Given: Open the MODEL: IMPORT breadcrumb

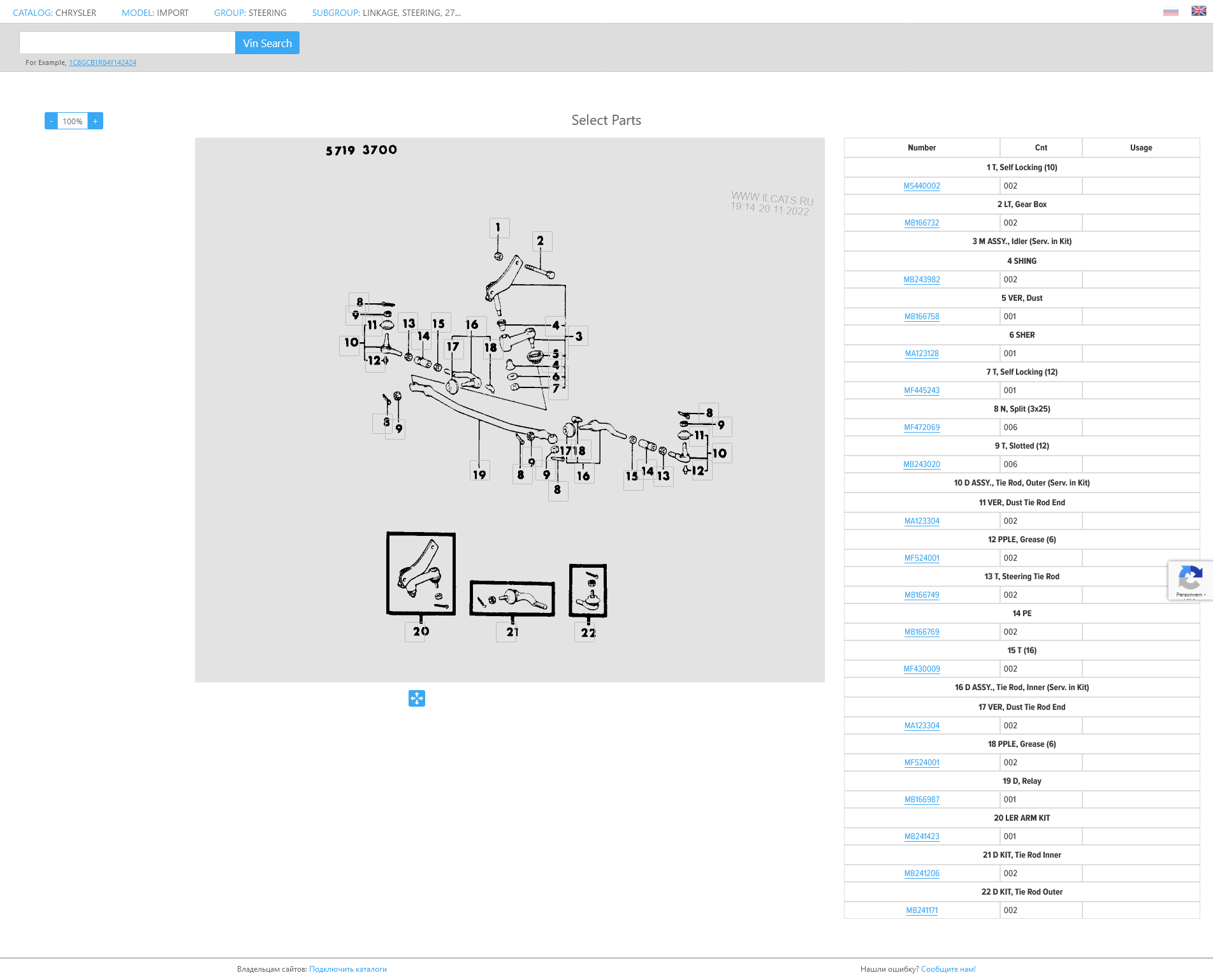Looking at the screenshot, I should tap(155, 13).
